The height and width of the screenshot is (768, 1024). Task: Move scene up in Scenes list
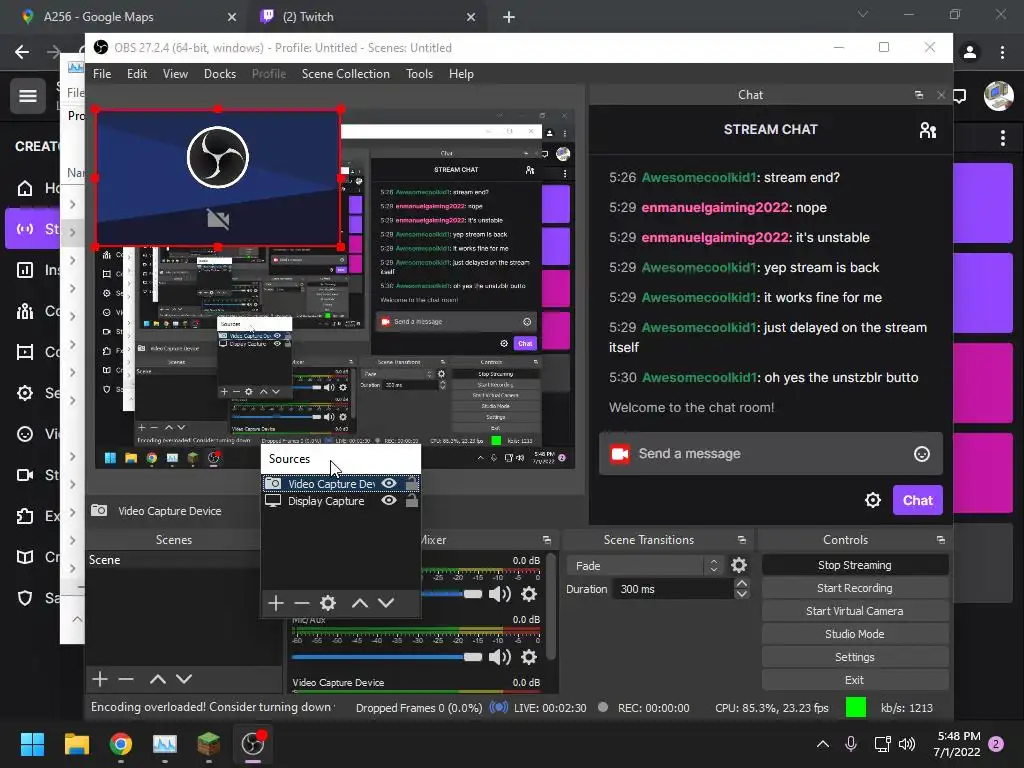(x=157, y=679)
